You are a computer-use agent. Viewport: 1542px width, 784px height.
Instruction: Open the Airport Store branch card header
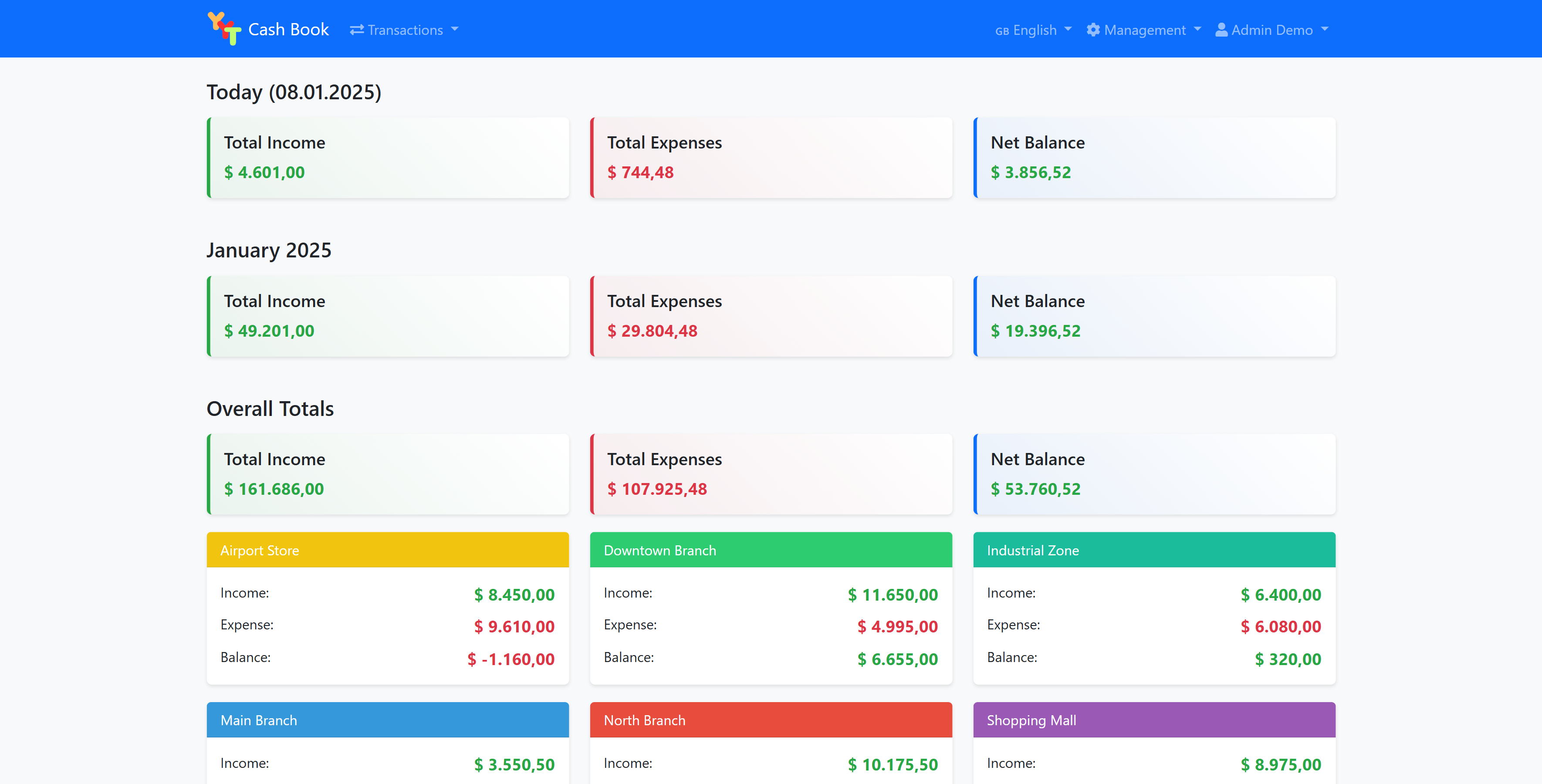[x=387, y=549]
